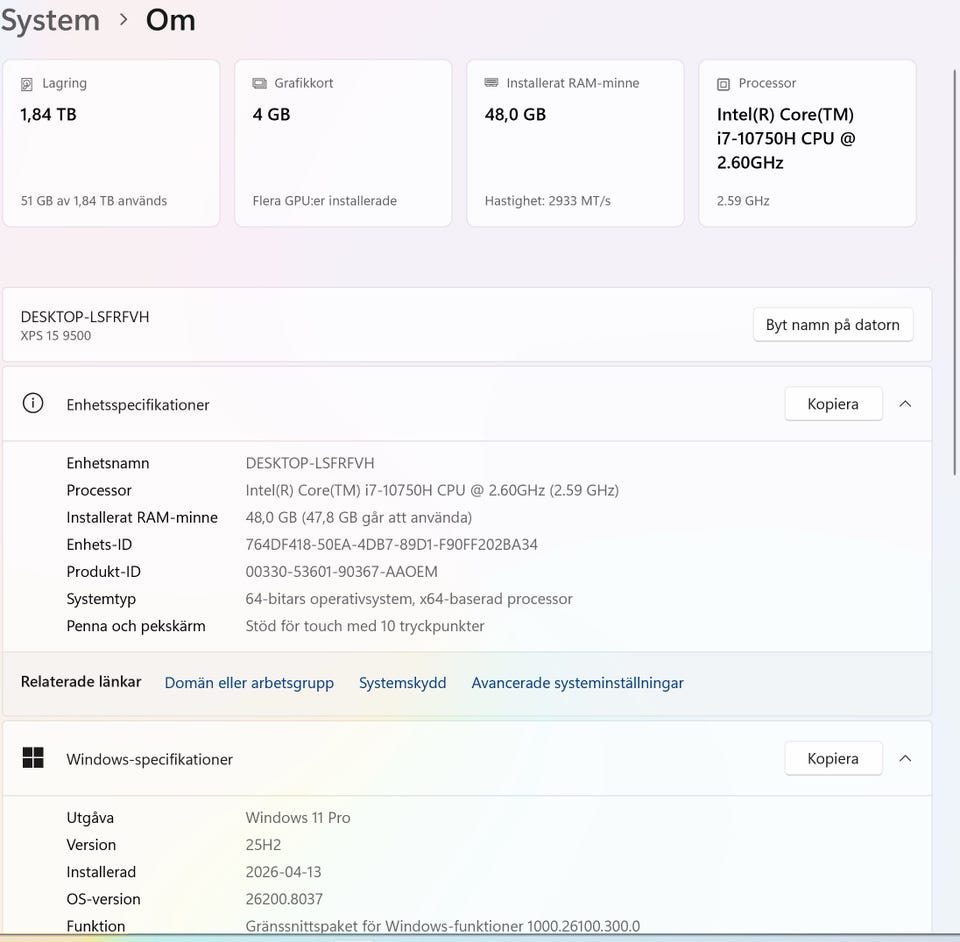This screenshot has height=942, width=960.
Task: Open the Systemskydd link
Action: pos(402,683)
